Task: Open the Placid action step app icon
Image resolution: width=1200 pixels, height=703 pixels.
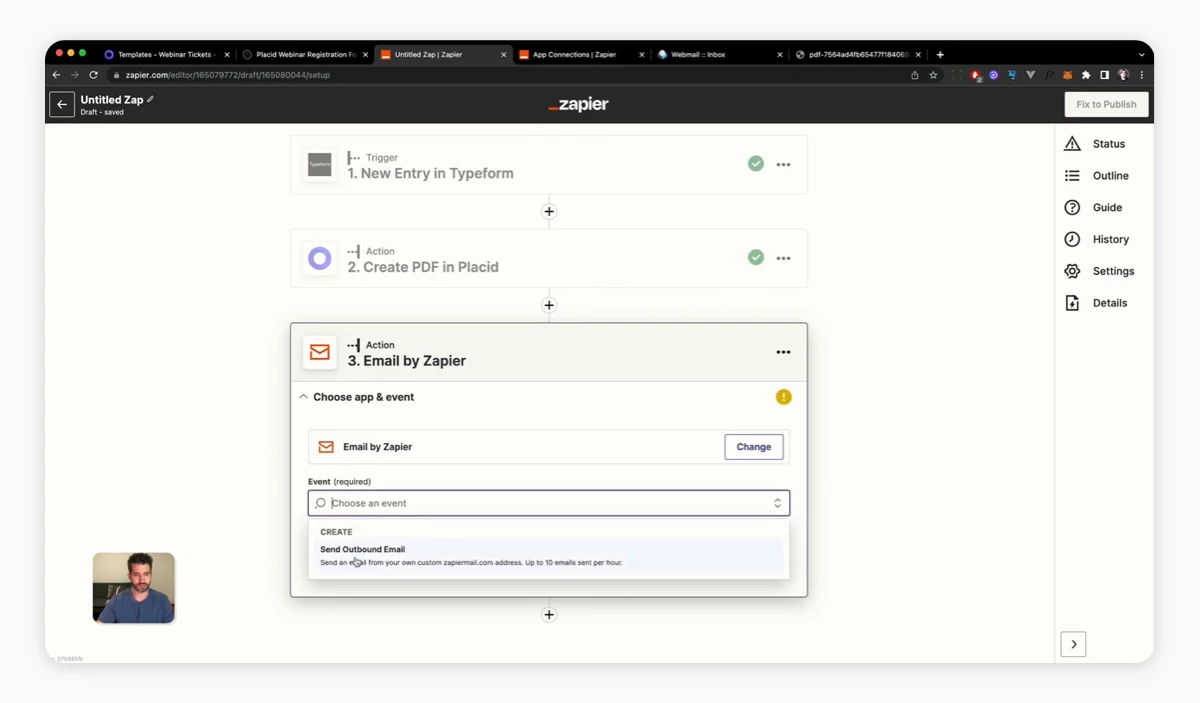Action: 319,259
